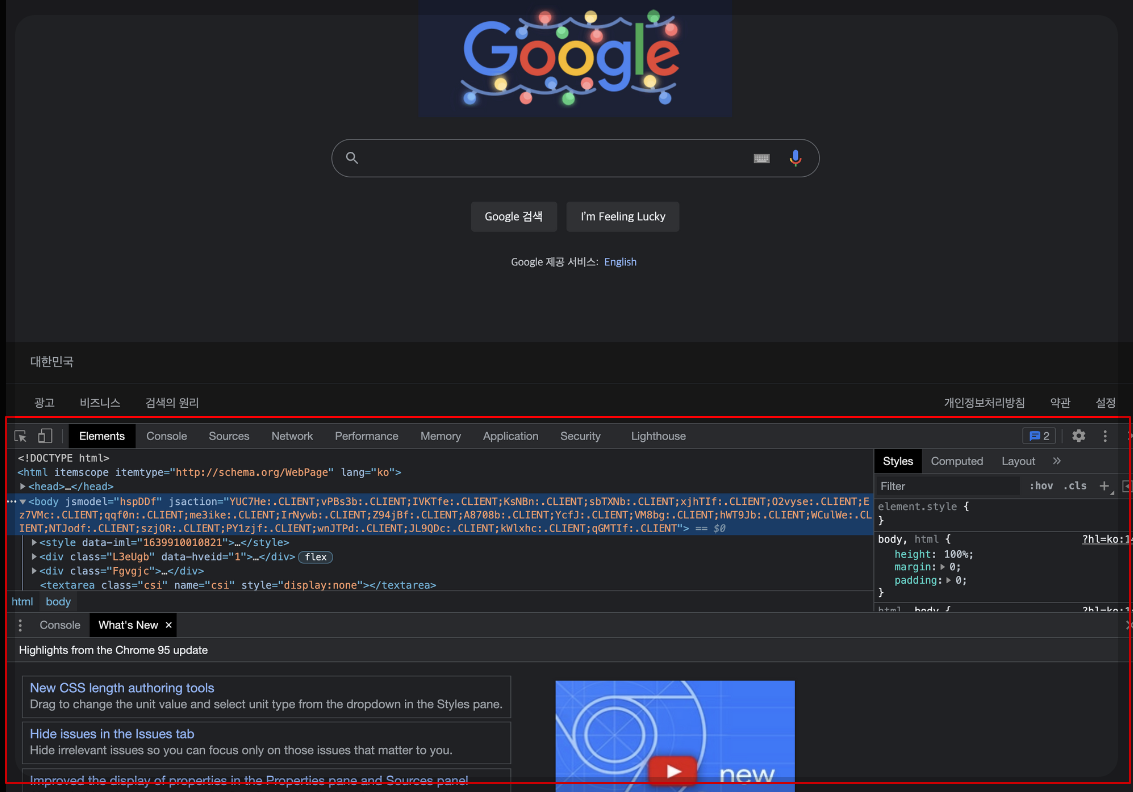Image resolution: width=1133 pixels, height=792 pixels.
Task: Open the on-screen keyboard icon in search box
Action: (x=762, y=158)
